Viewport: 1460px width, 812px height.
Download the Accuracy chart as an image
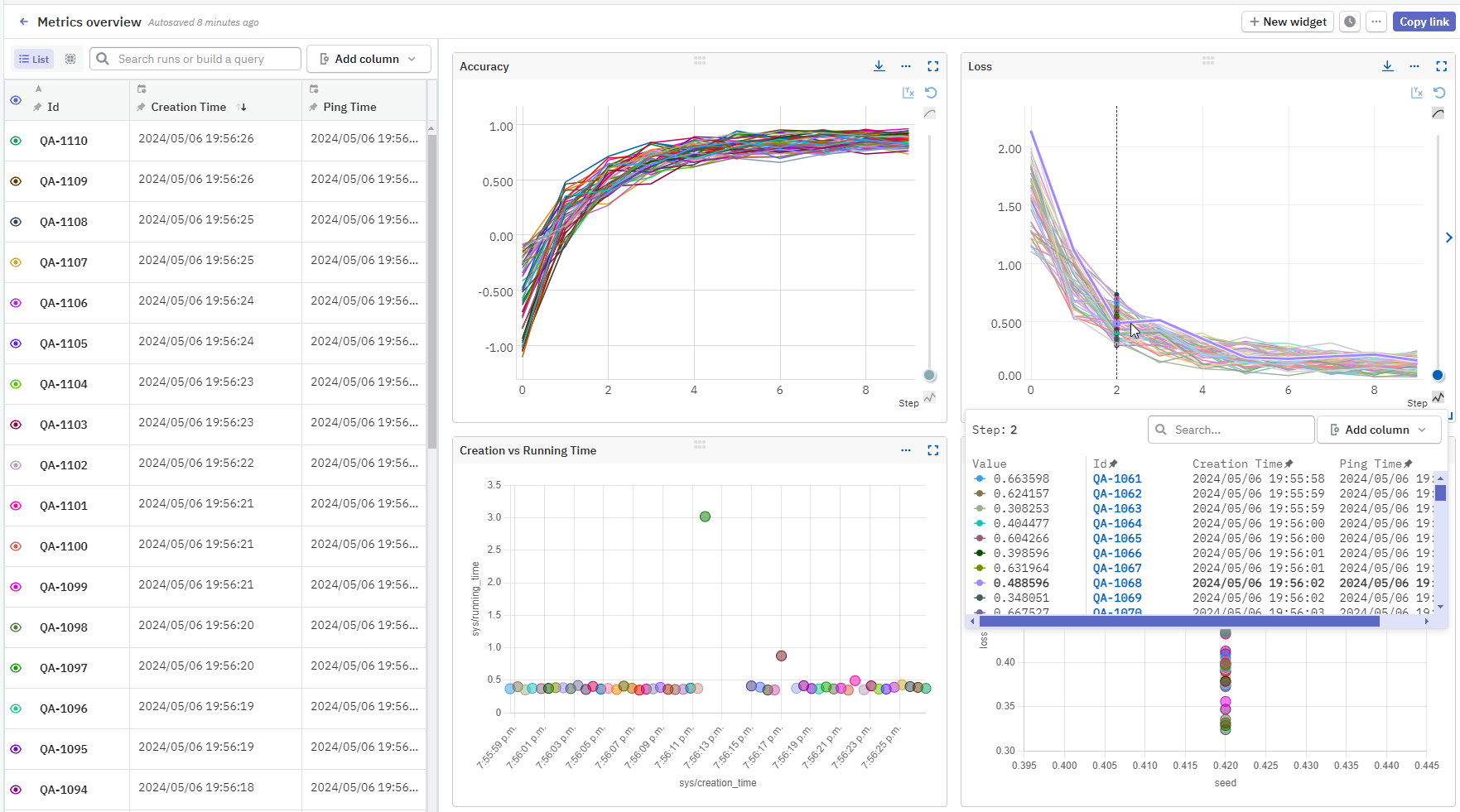(879, 66)
